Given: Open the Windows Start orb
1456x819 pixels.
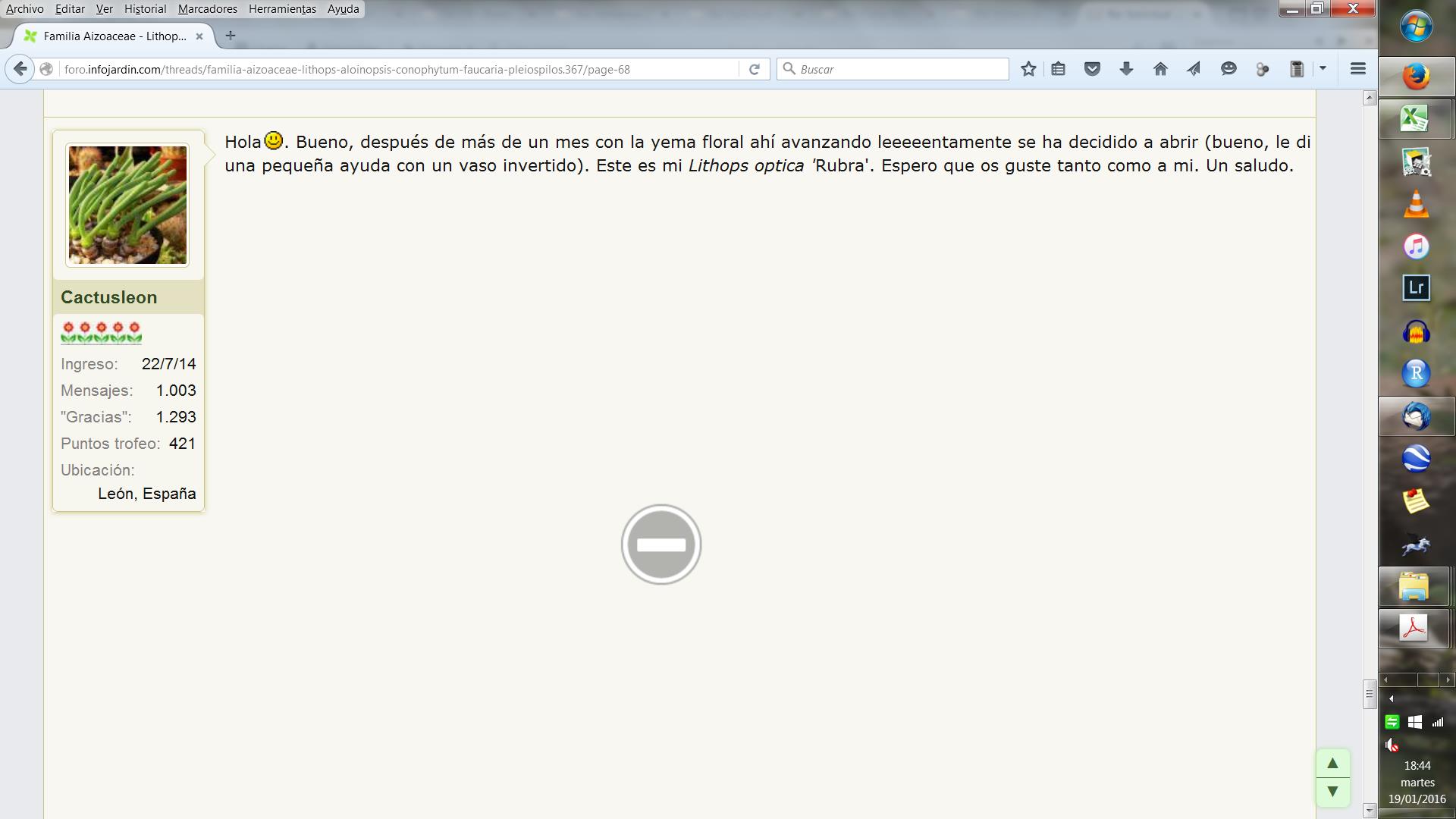Looking at the screenshot, I should click(x=1416, y=28).
